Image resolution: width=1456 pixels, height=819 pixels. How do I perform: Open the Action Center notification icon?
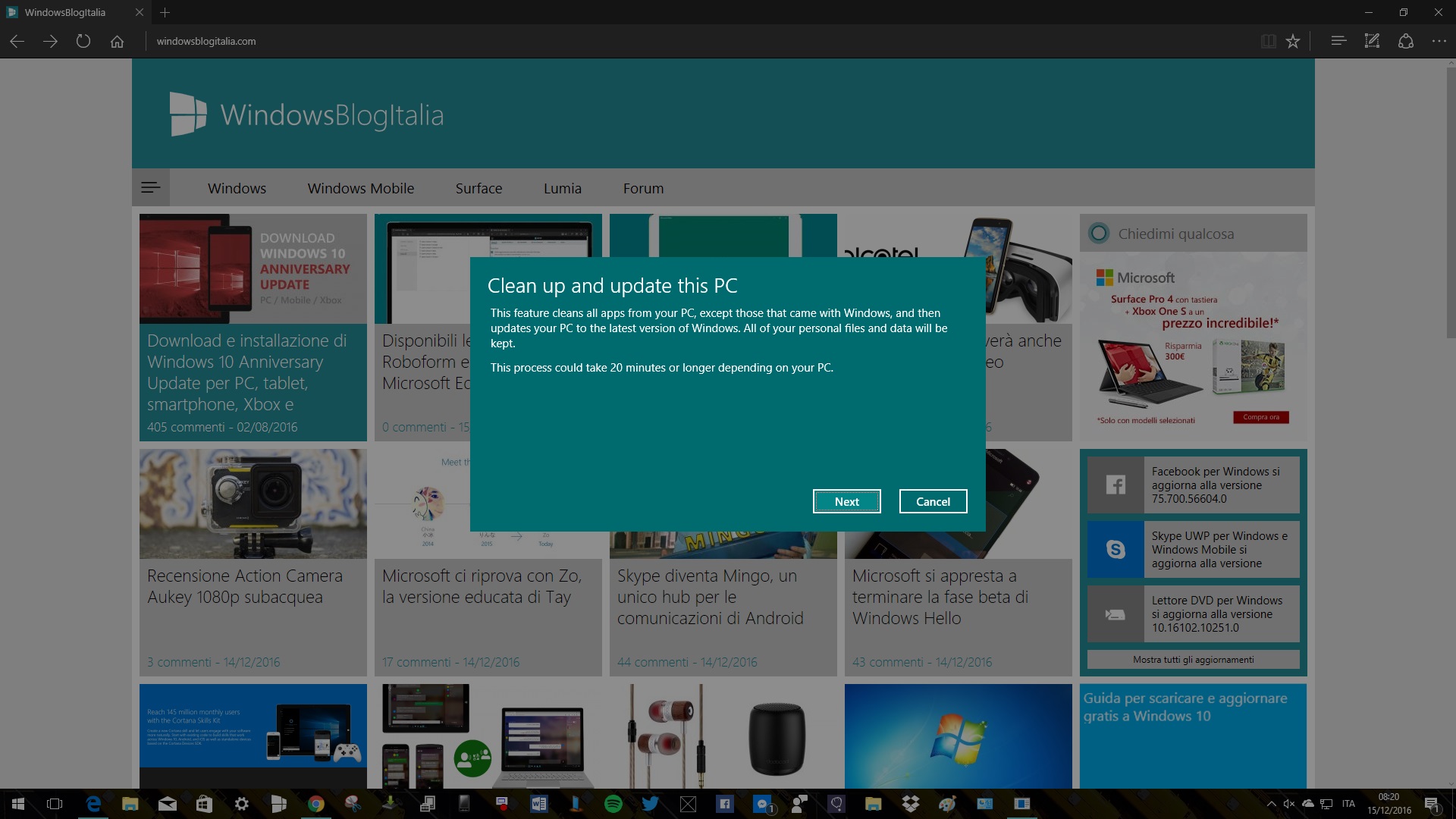tap(1432, 804)
